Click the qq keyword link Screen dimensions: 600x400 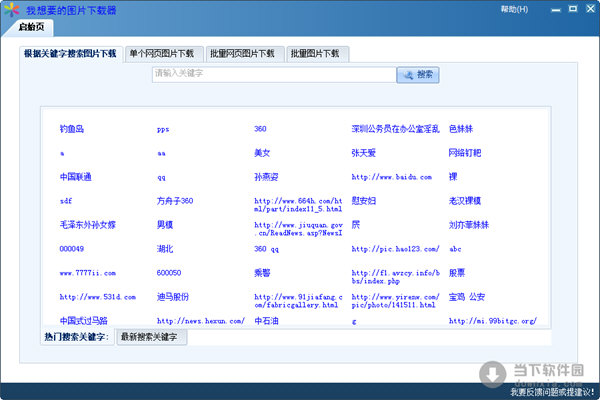[x=161, y=178]
